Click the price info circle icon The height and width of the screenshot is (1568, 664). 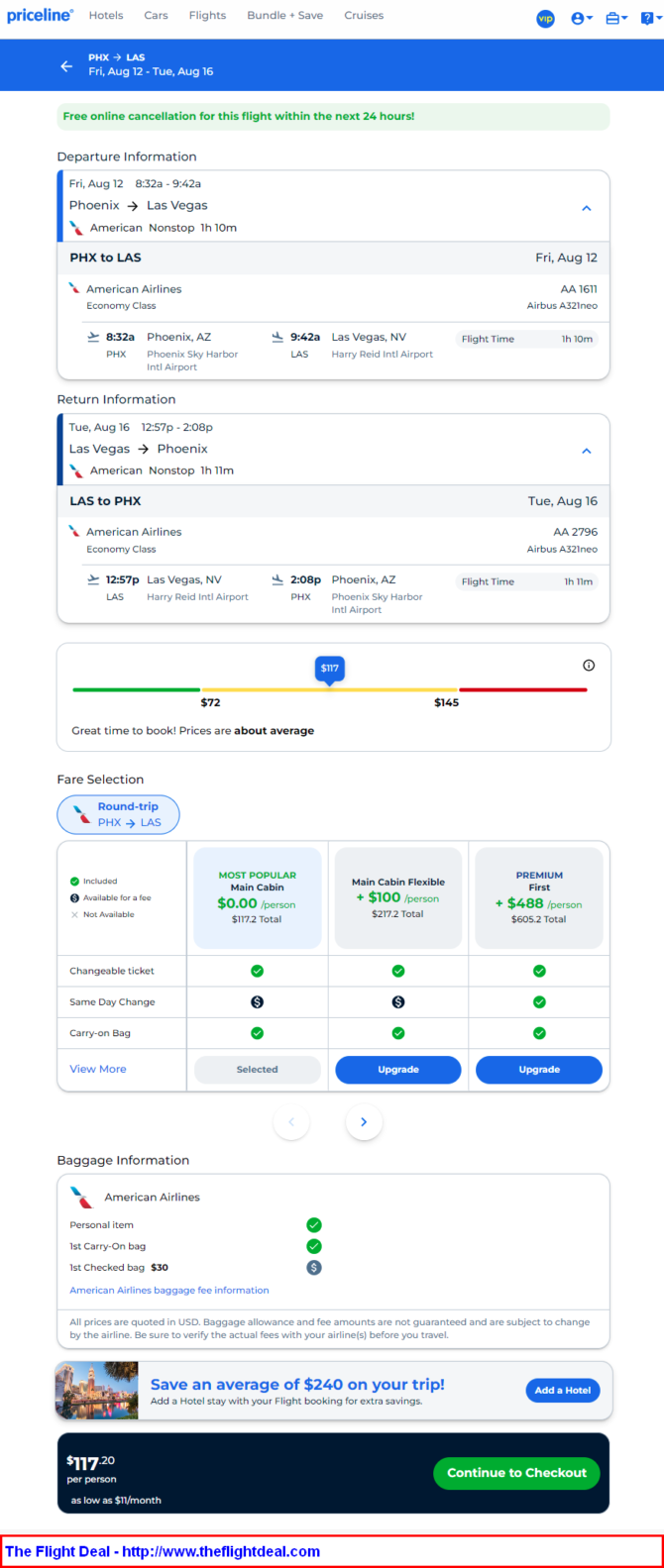[589, 666]
